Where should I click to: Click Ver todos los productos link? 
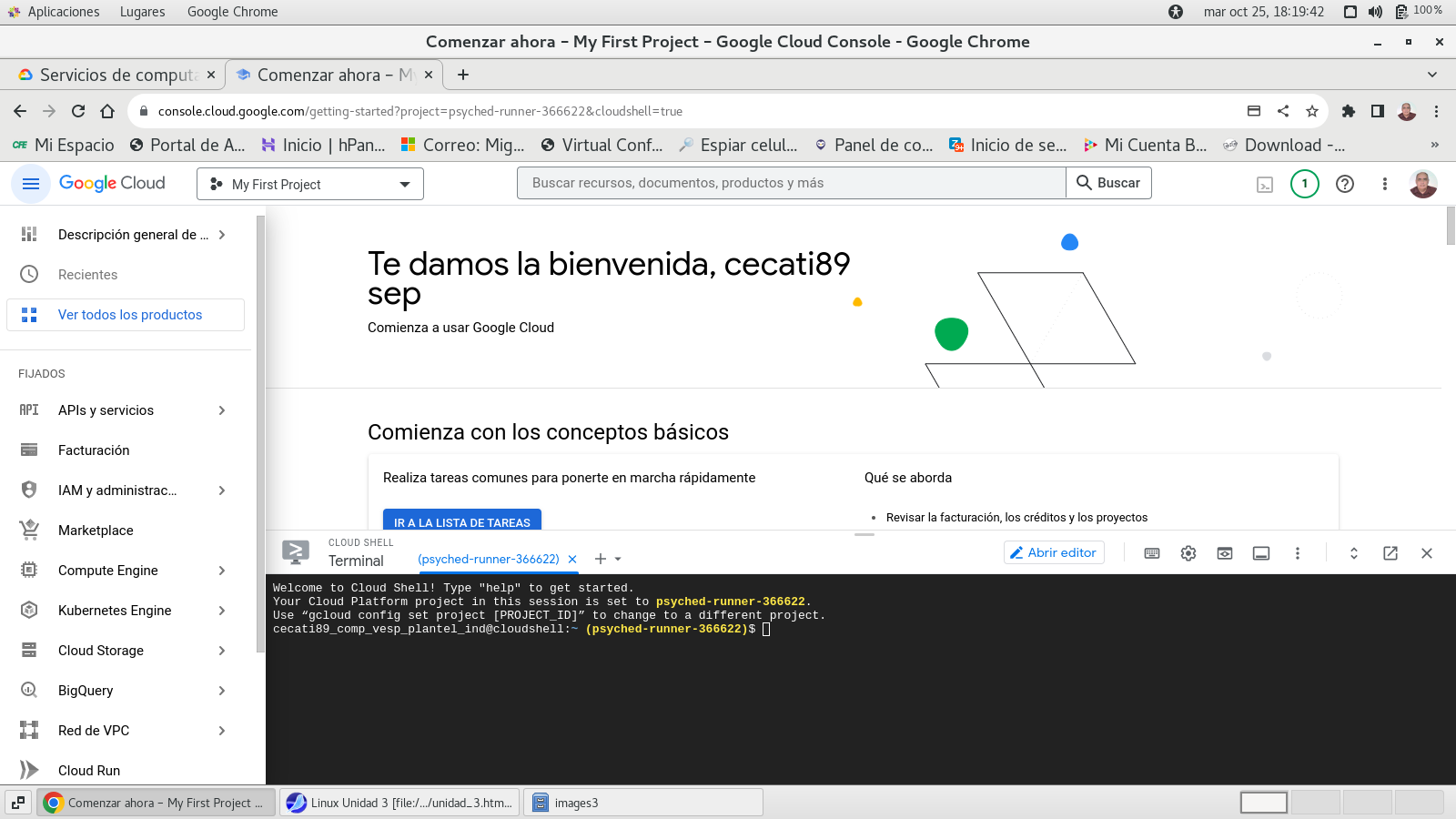[x=130, y=315]
